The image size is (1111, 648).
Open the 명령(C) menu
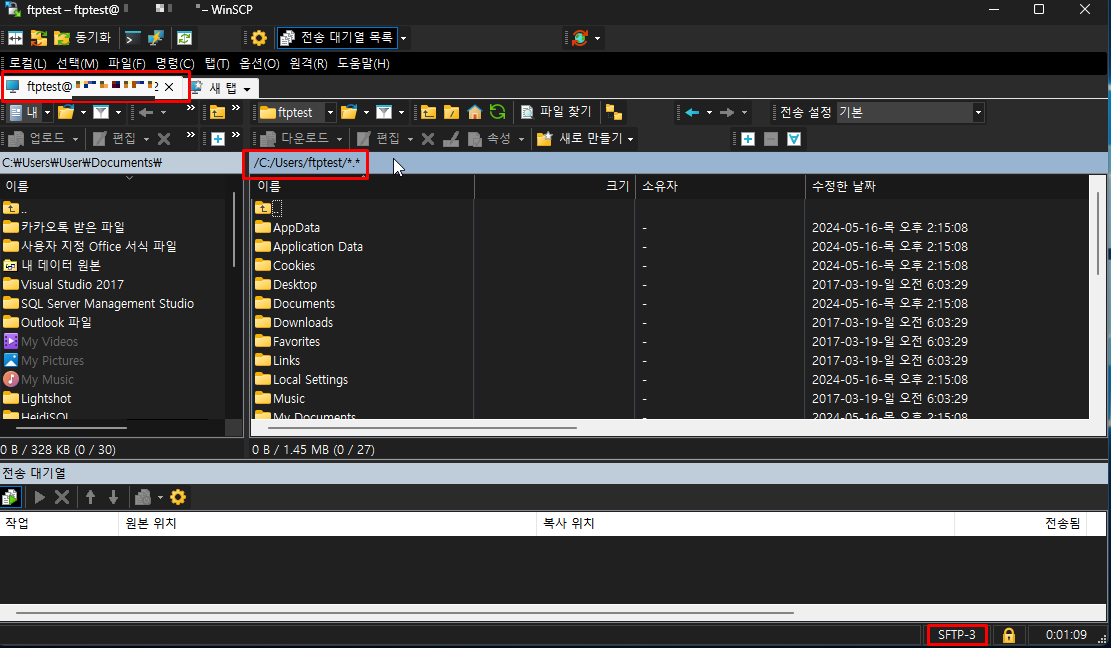point(175,64)
